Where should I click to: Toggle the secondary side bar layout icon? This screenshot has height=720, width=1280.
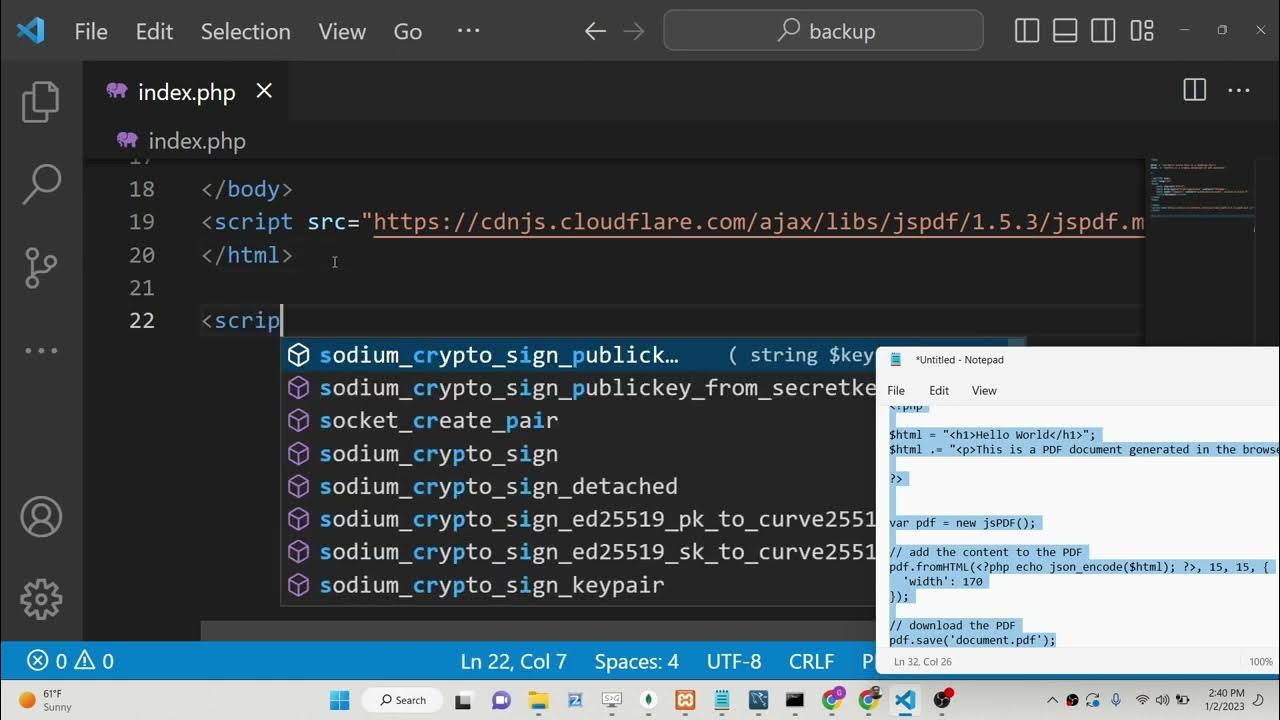1103,31
